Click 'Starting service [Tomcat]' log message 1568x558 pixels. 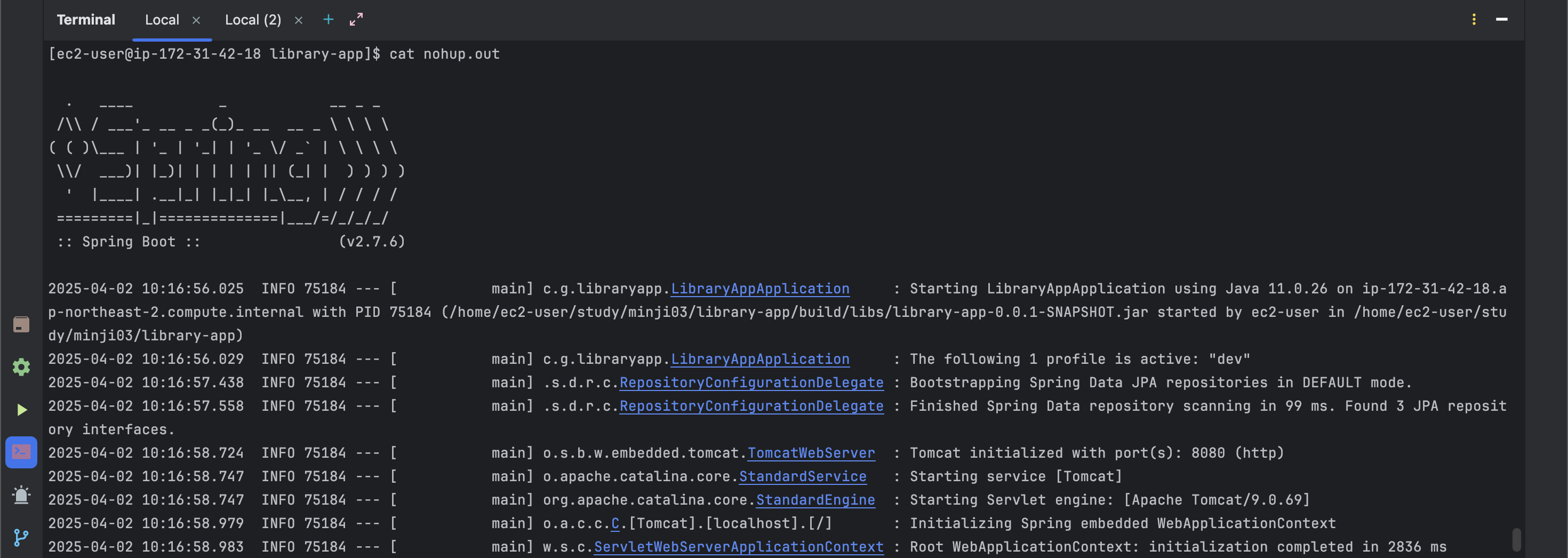(1015, 476)
